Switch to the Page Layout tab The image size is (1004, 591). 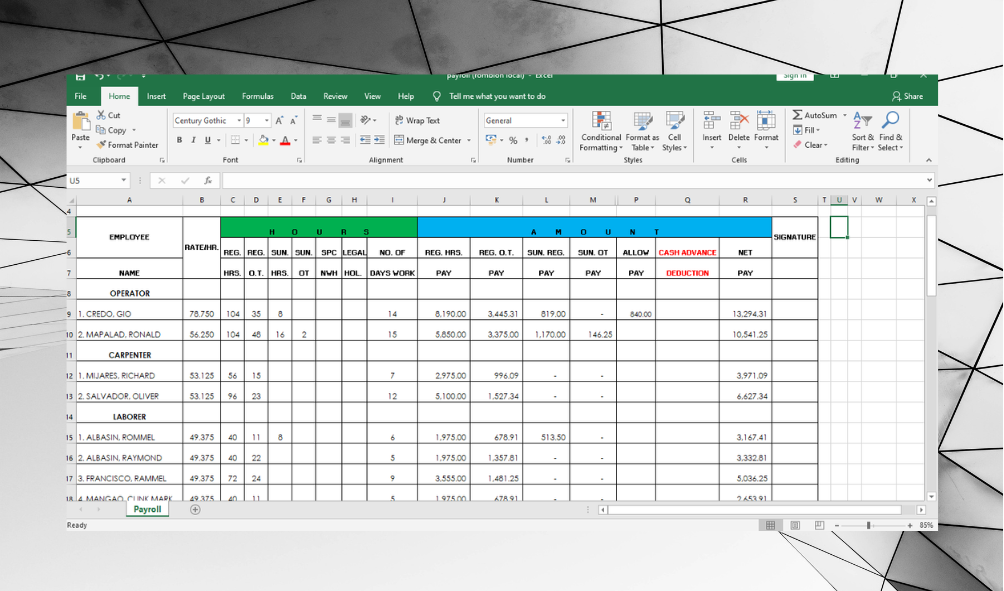point(204,96)
